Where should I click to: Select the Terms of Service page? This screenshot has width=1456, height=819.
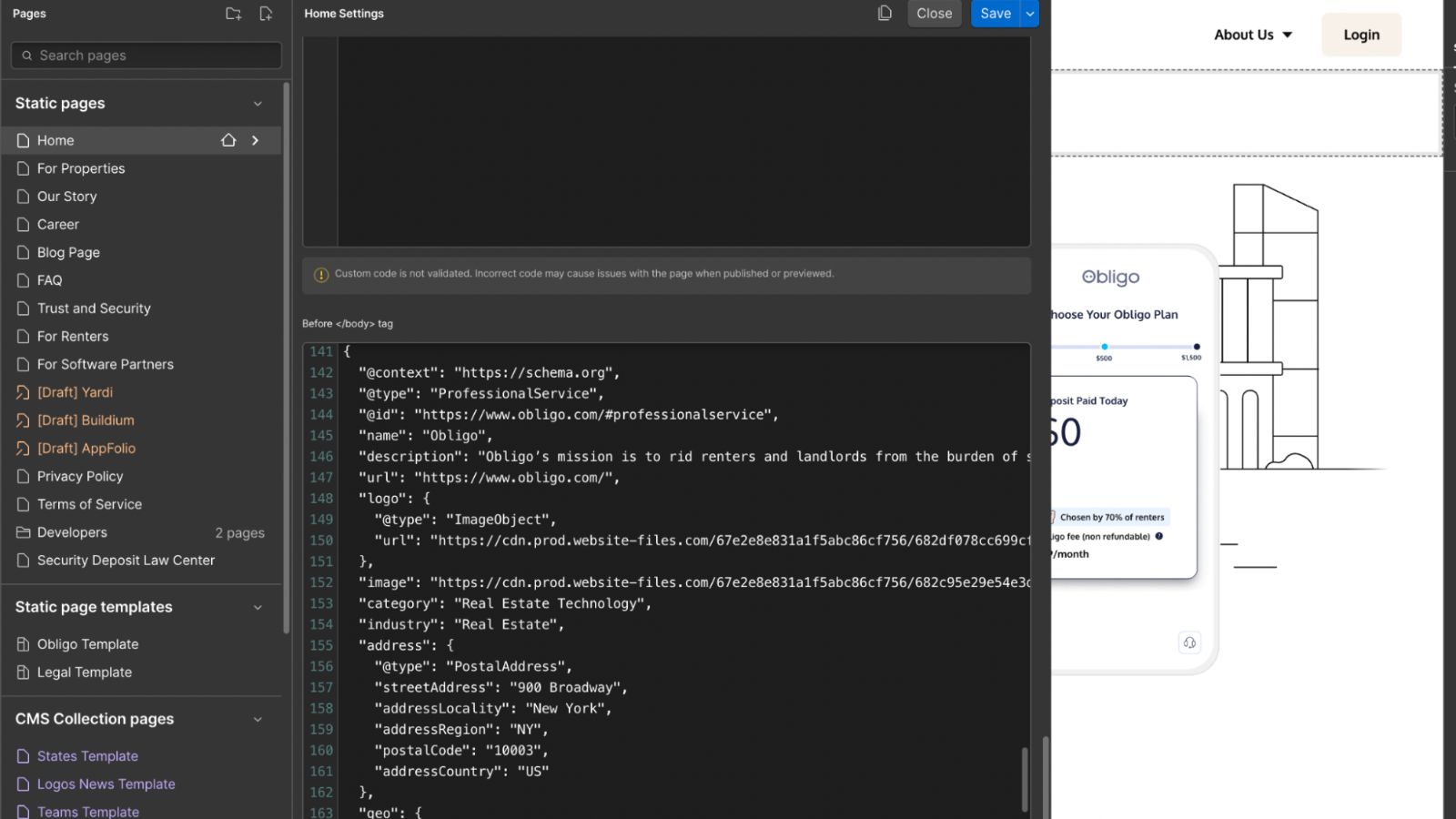point(141,504)
